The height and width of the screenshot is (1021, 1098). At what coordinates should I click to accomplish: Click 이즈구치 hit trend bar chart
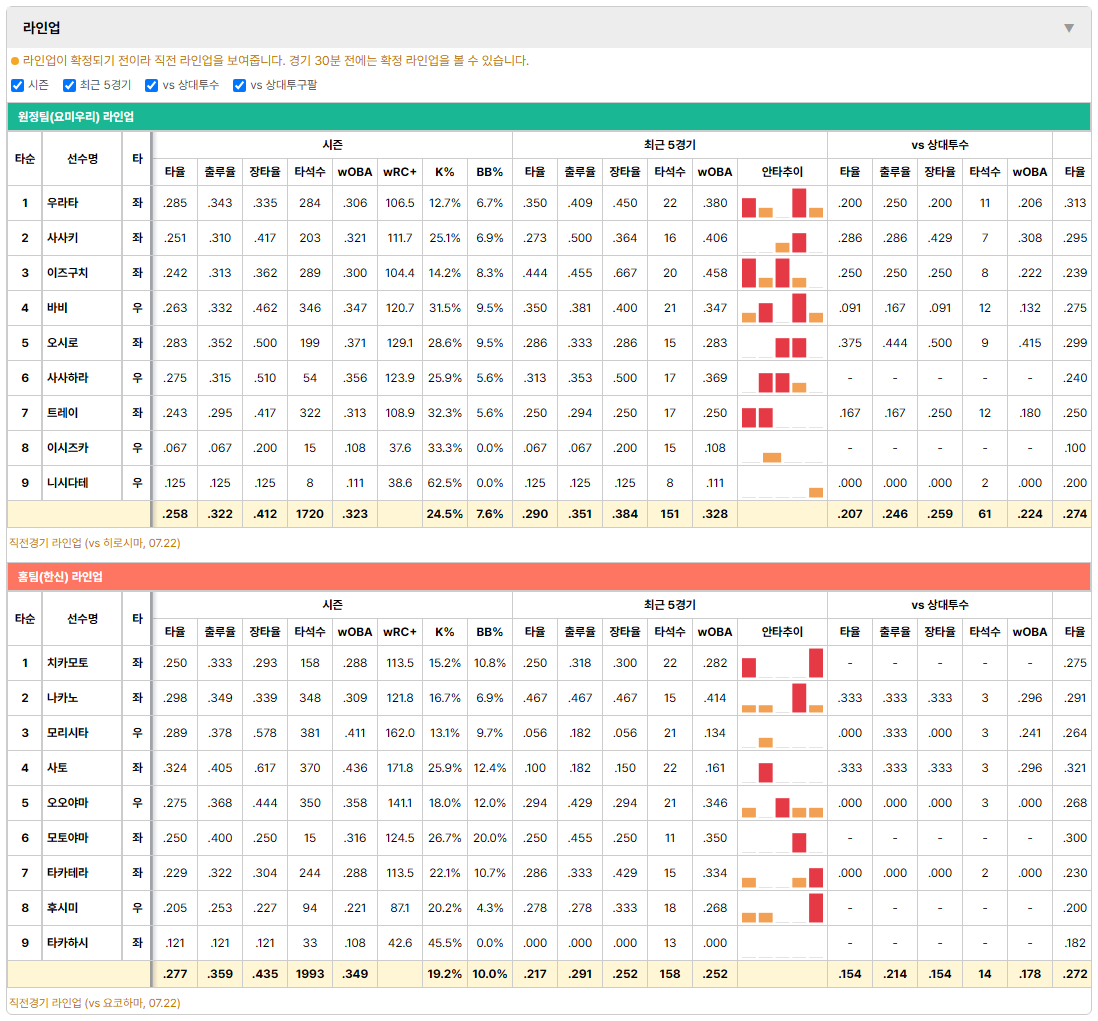(x=782, y=273)
